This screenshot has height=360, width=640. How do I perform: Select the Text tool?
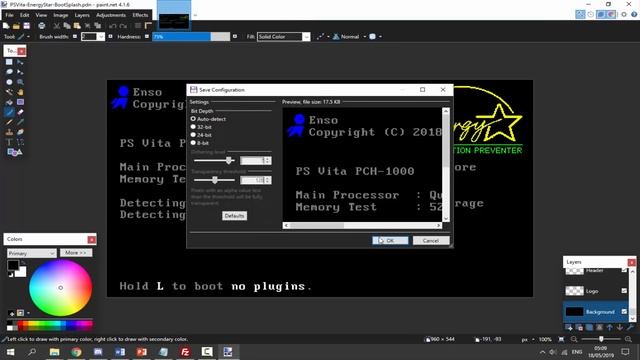(x=9, y=142)
